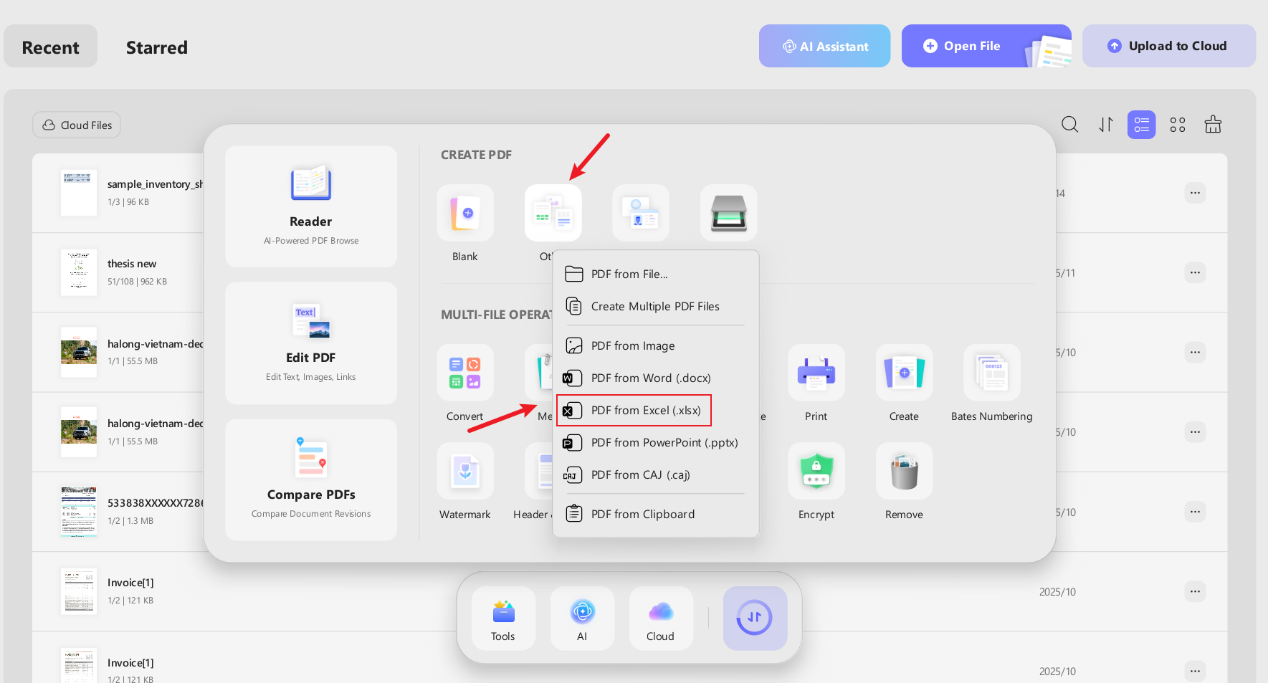
Task: Click the Tools dock button
Action: [503, 618]
